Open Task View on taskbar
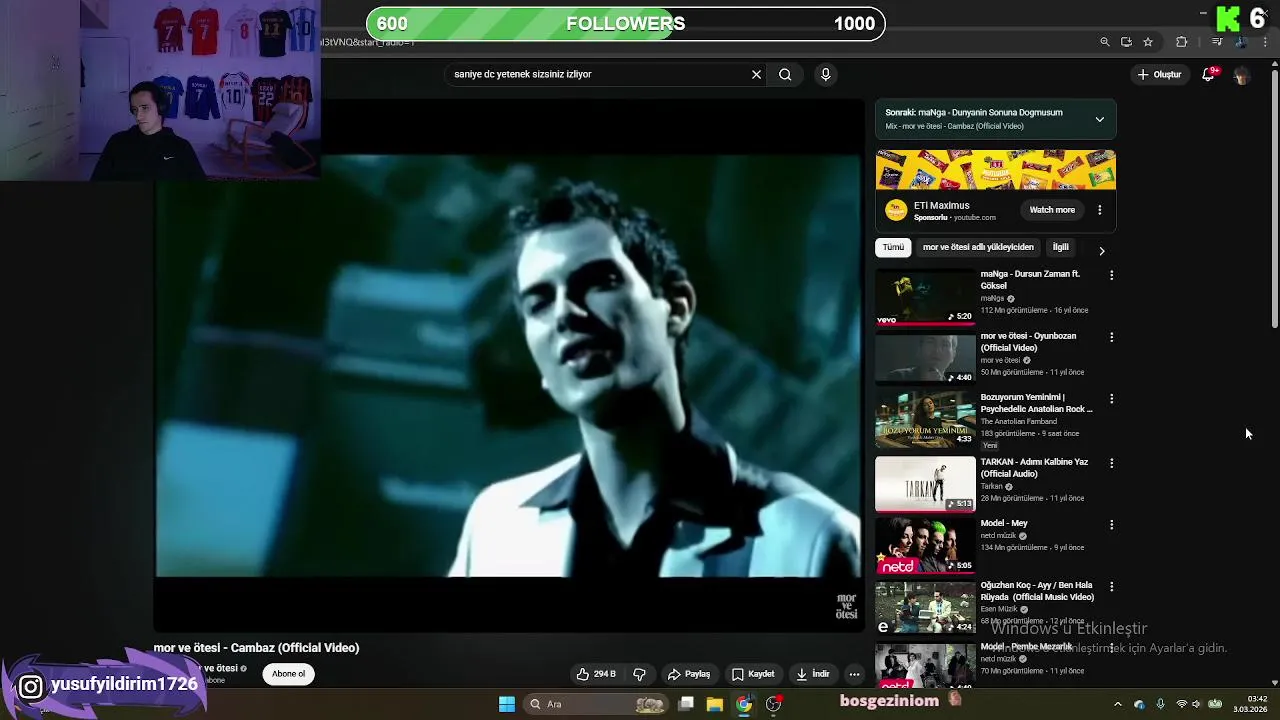 tap(686, 704)
